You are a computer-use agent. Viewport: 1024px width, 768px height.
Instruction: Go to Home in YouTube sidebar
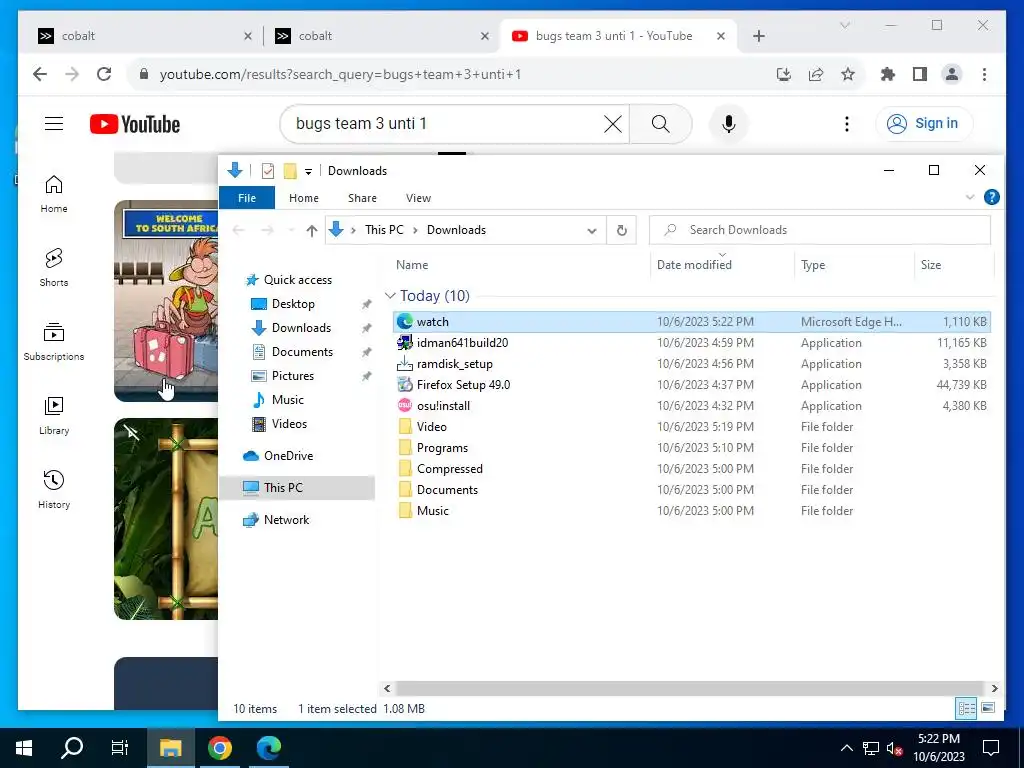coord(54,193)
